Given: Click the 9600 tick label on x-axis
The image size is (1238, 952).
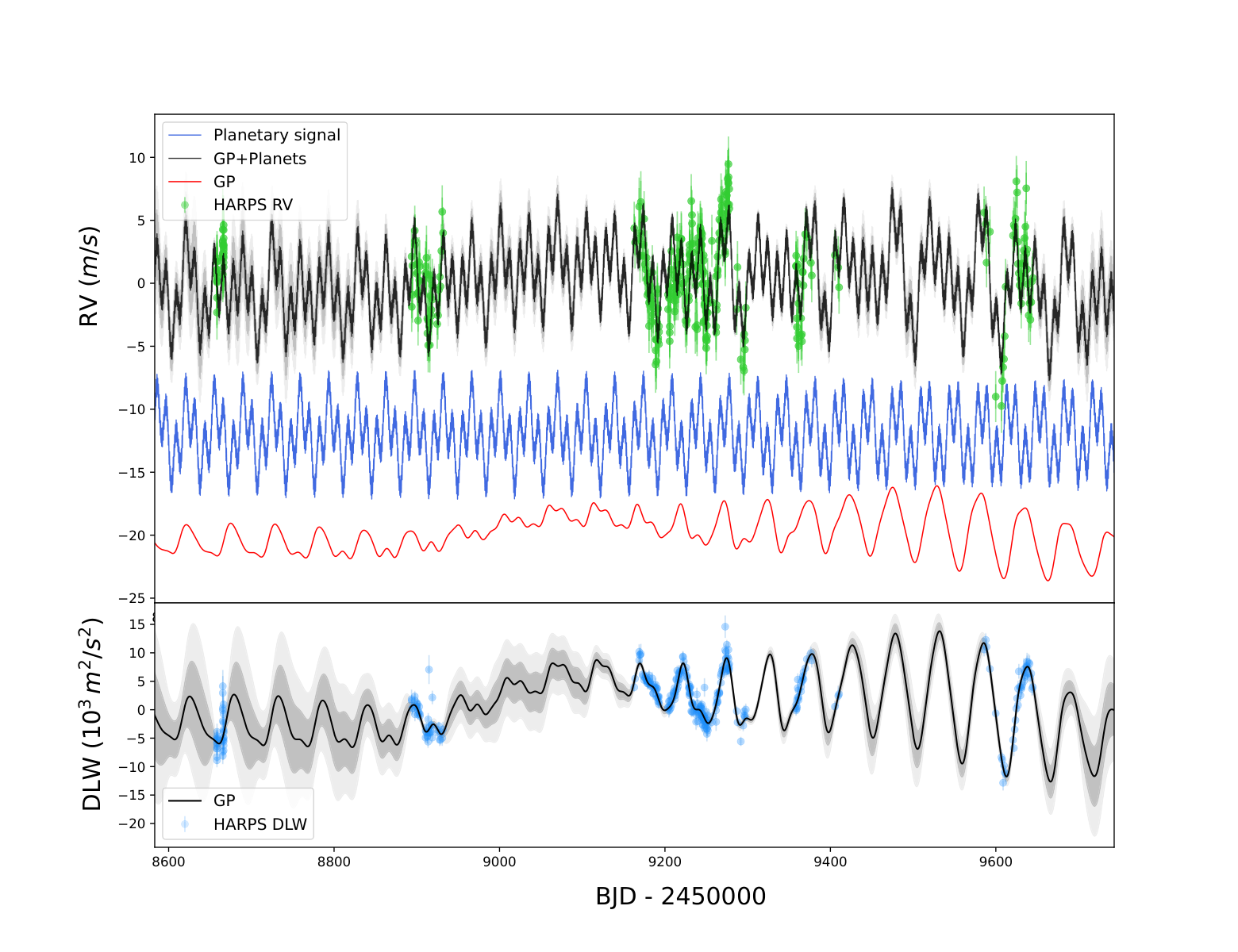Looking at the screenshot, I should [x=996, y=862].
